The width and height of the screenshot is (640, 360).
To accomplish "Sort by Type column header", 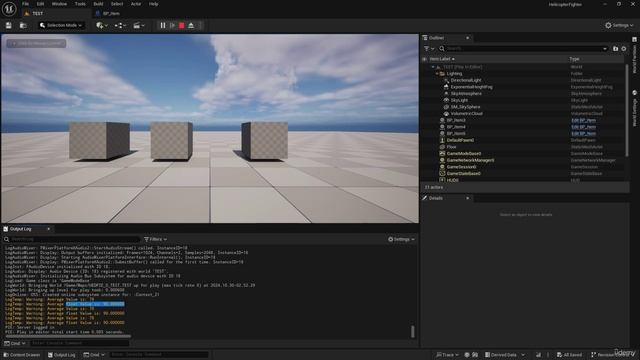I will pyautogui.click(x=574, y=59).
